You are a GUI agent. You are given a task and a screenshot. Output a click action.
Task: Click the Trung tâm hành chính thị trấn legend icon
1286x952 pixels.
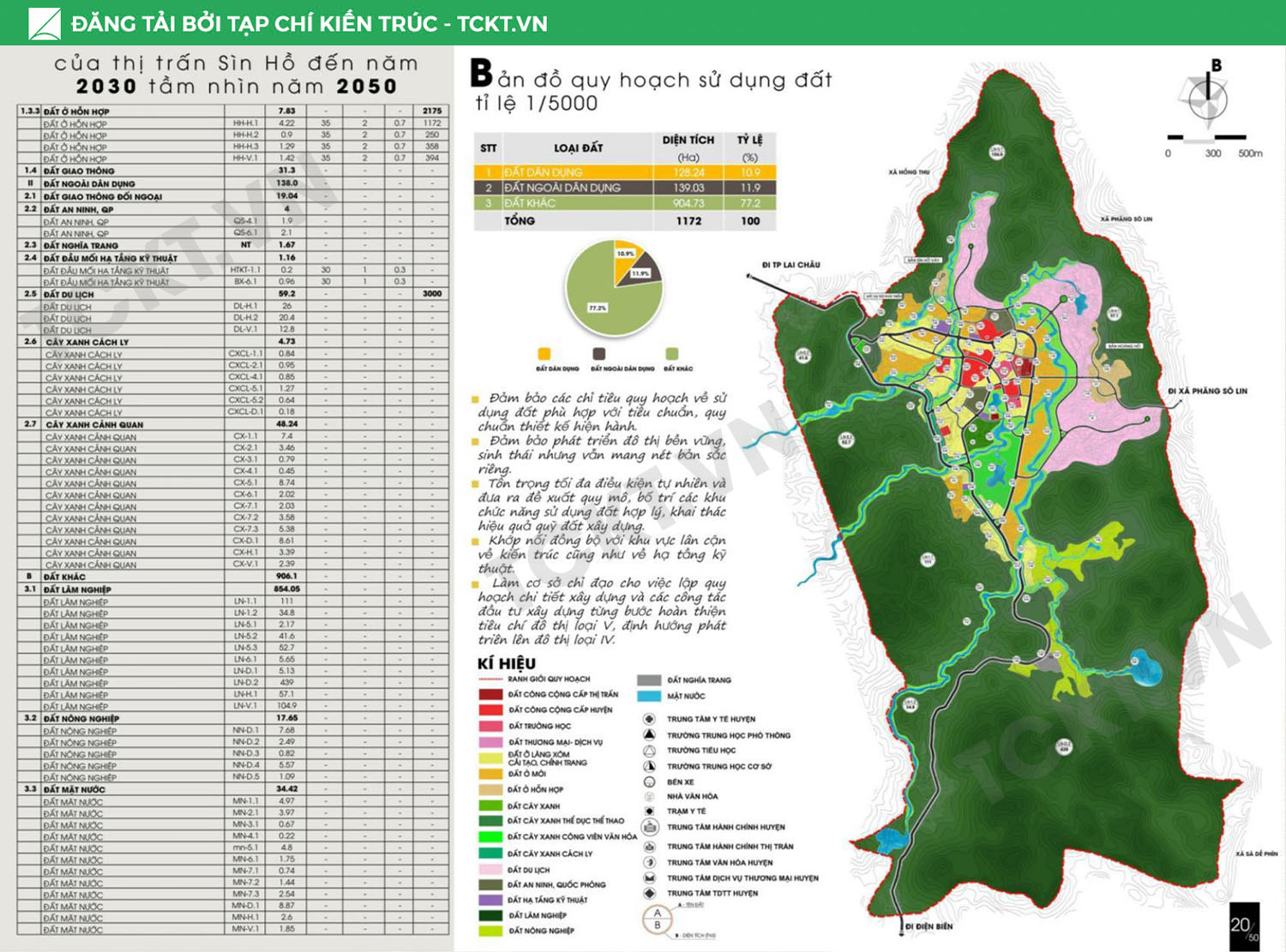tap(649, 846)
